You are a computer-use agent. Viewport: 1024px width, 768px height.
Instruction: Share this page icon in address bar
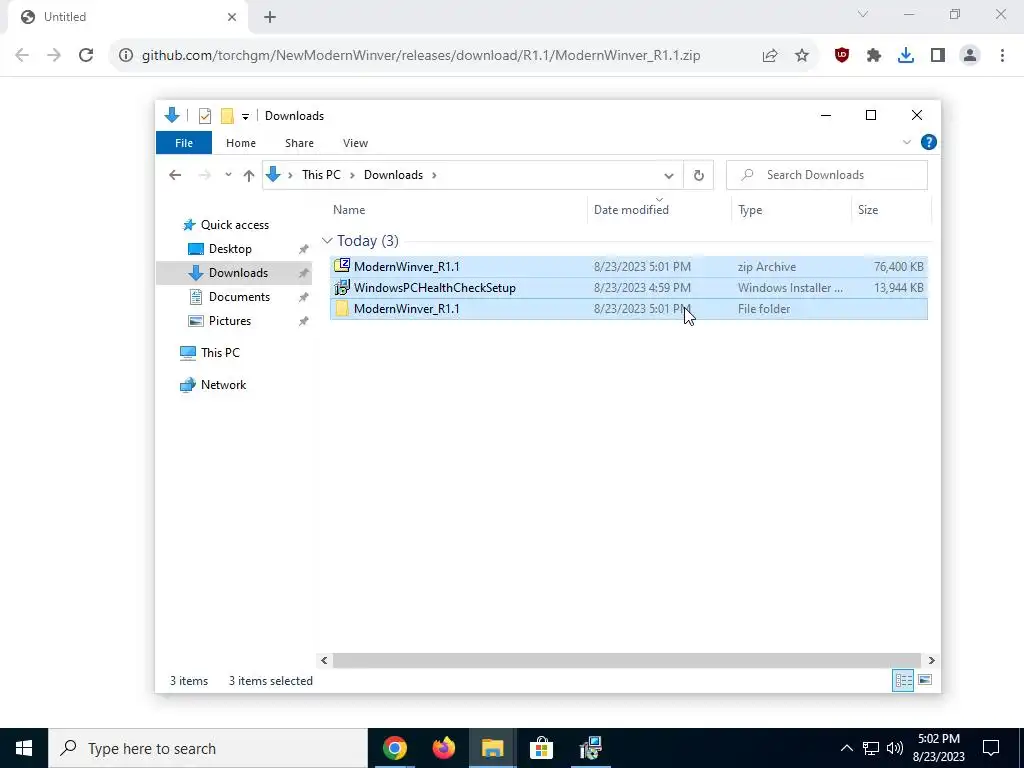coord(770,56)
